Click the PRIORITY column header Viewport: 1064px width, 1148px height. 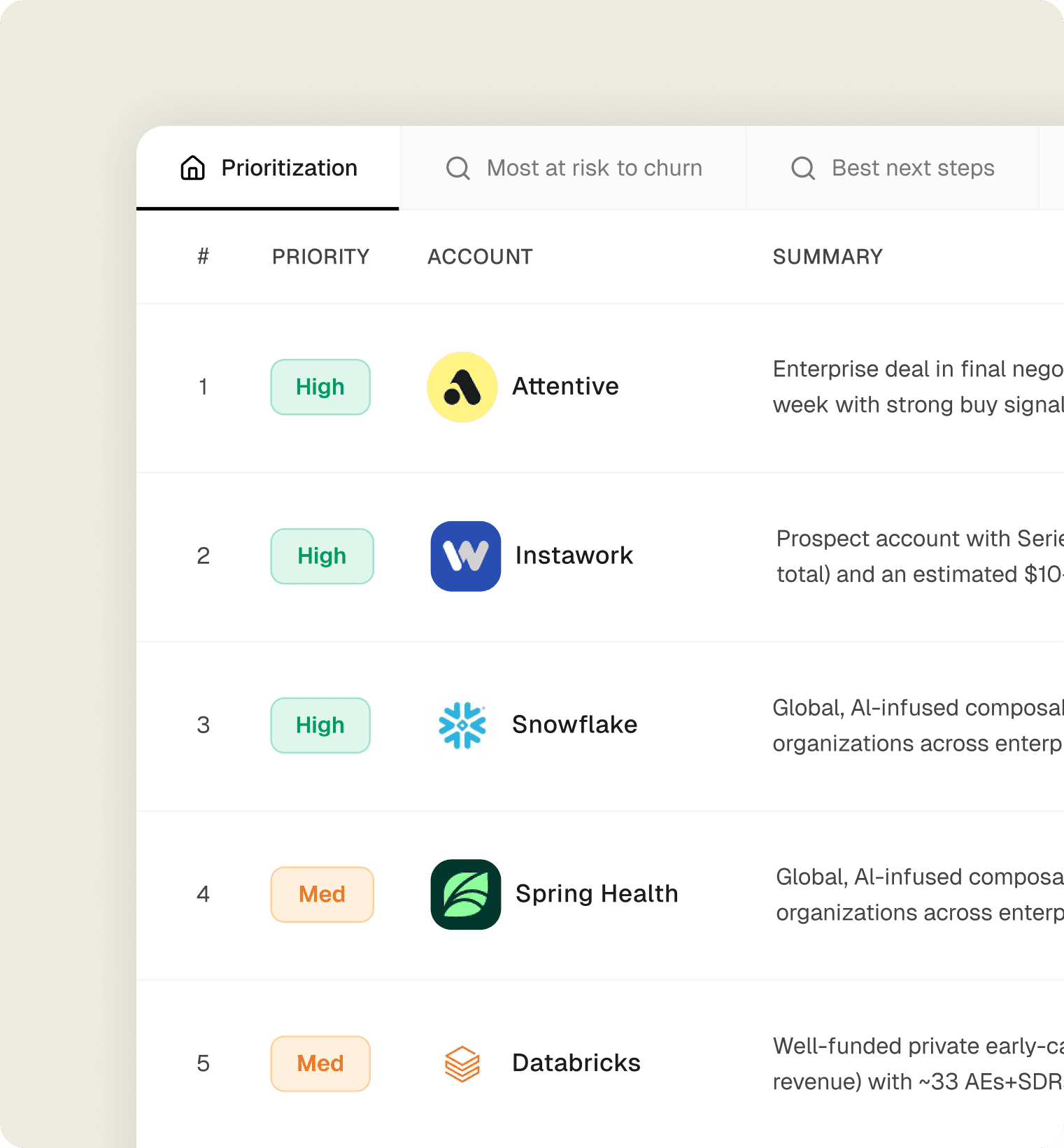(320, 257)
